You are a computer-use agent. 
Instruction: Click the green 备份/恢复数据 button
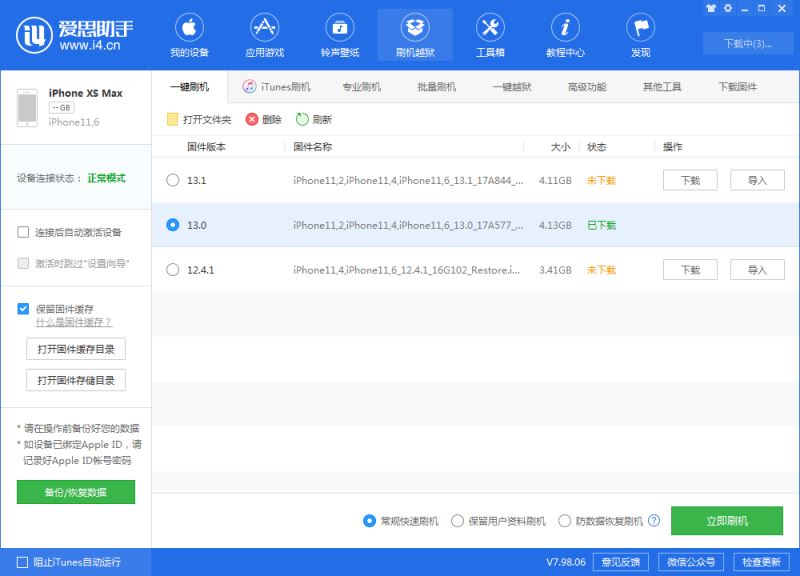[x=76, y=492]
